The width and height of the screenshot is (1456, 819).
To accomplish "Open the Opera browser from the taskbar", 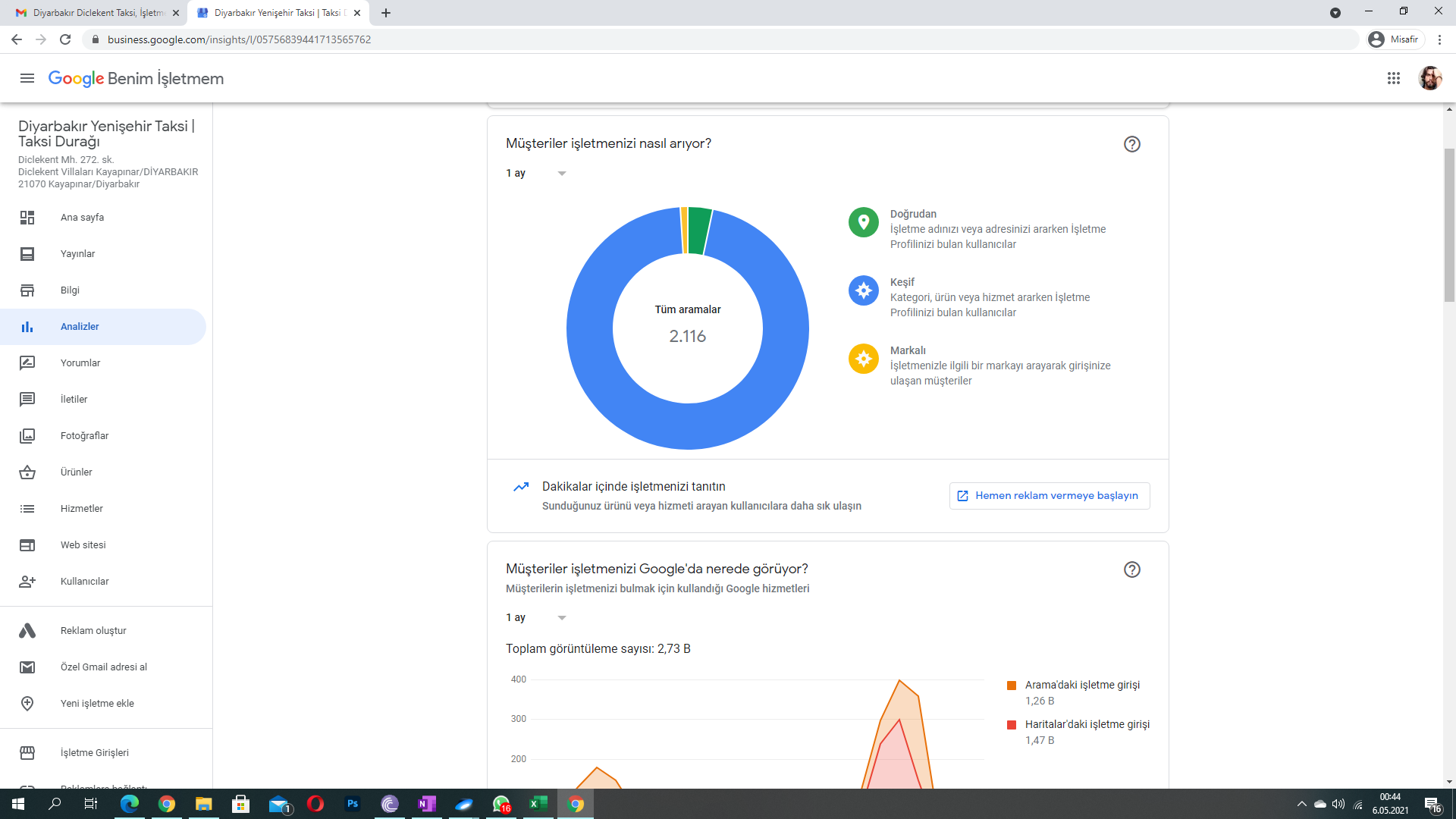I will tap(315, 804).
